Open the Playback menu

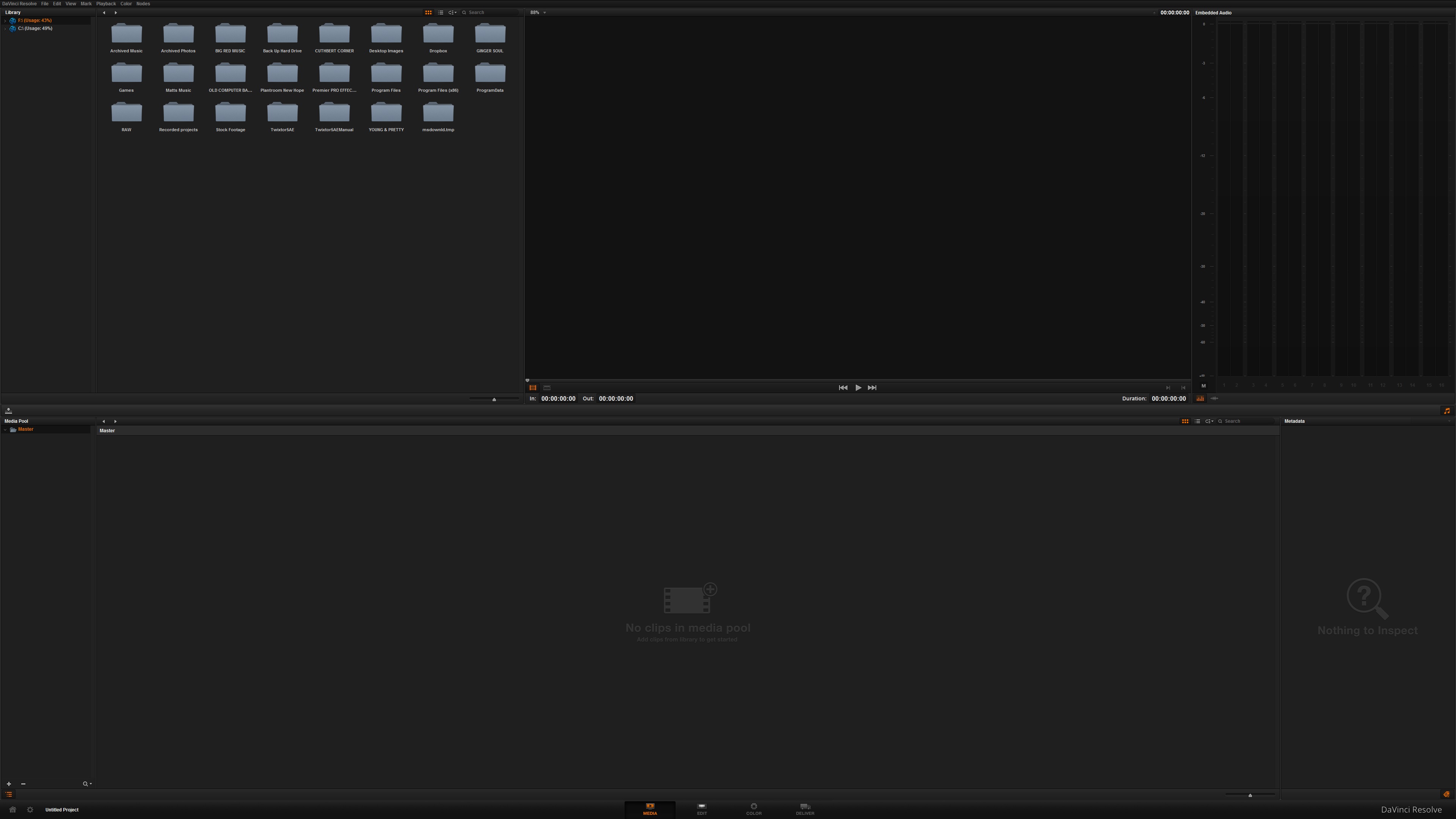click(x=106, y=3)
